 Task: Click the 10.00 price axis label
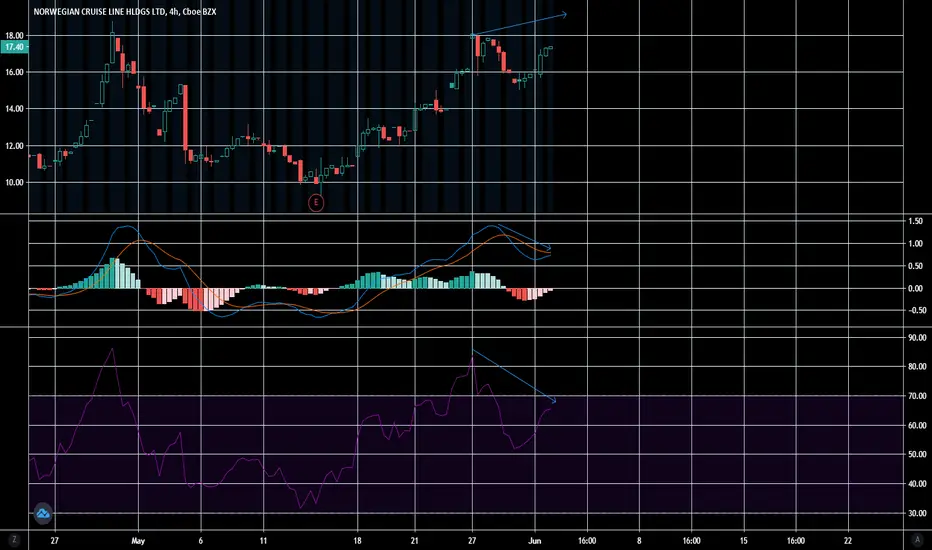pyautogui.click(x=14, y=183)
